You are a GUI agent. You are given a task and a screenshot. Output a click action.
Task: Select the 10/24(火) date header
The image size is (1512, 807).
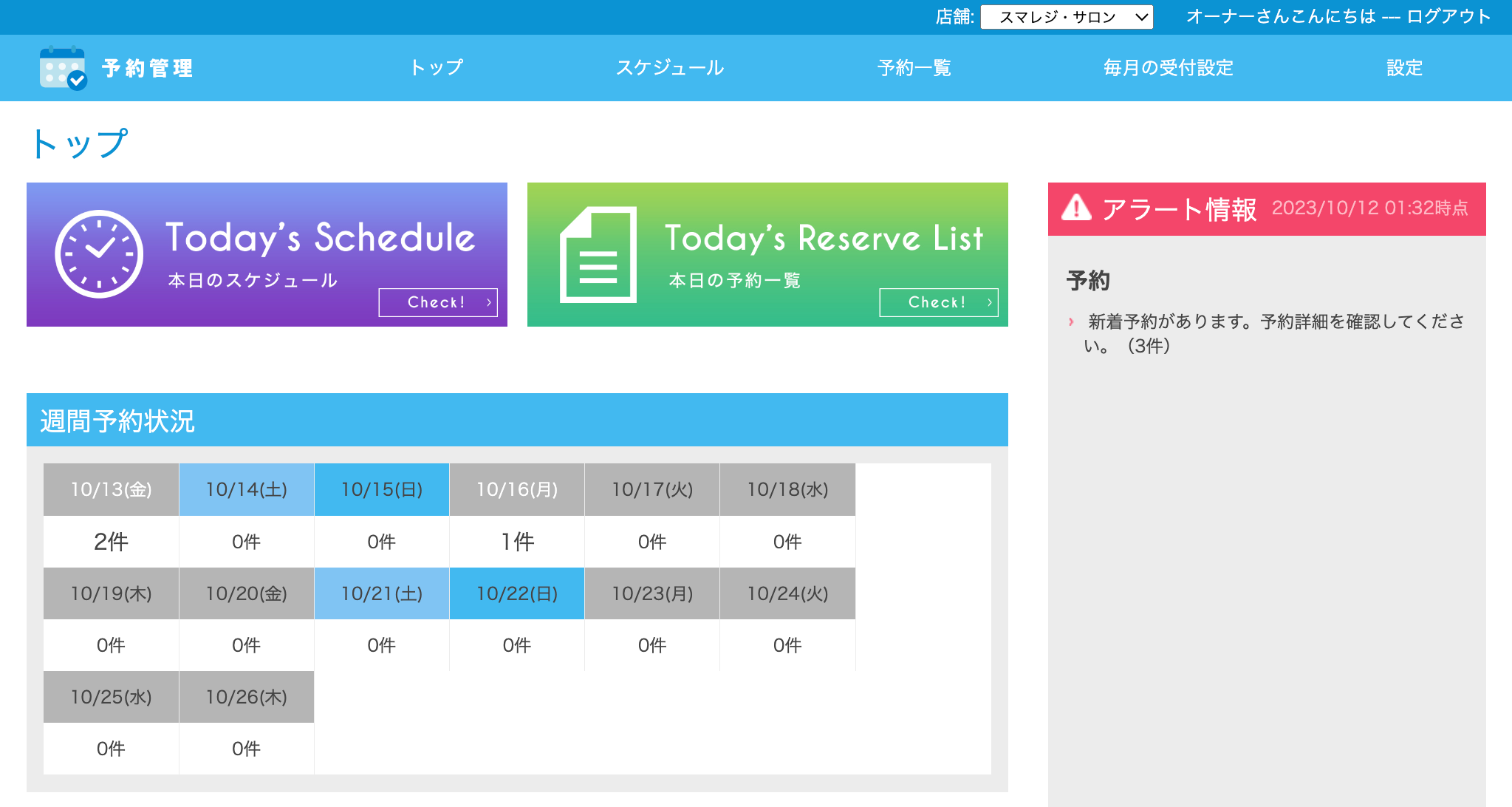tap(787, 593)
